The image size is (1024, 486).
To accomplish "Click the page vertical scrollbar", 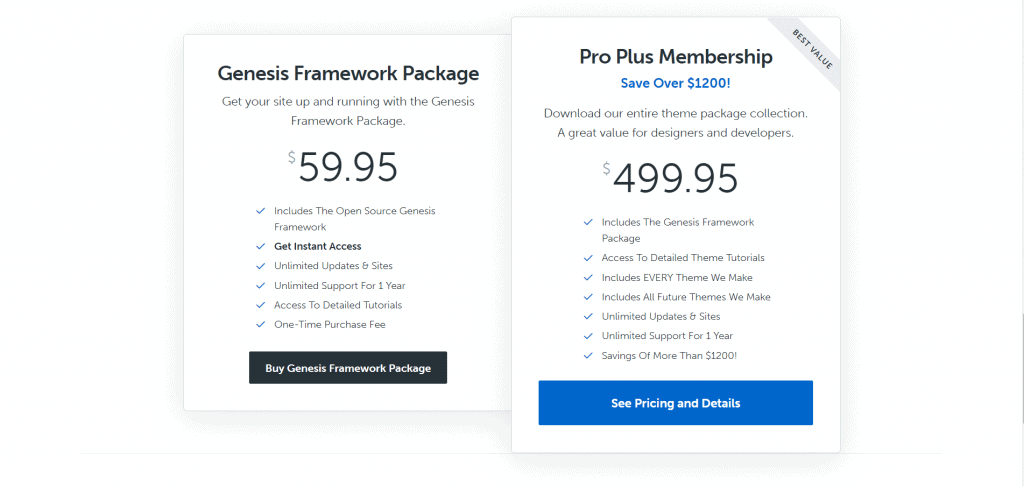I will coord(1021,243).
